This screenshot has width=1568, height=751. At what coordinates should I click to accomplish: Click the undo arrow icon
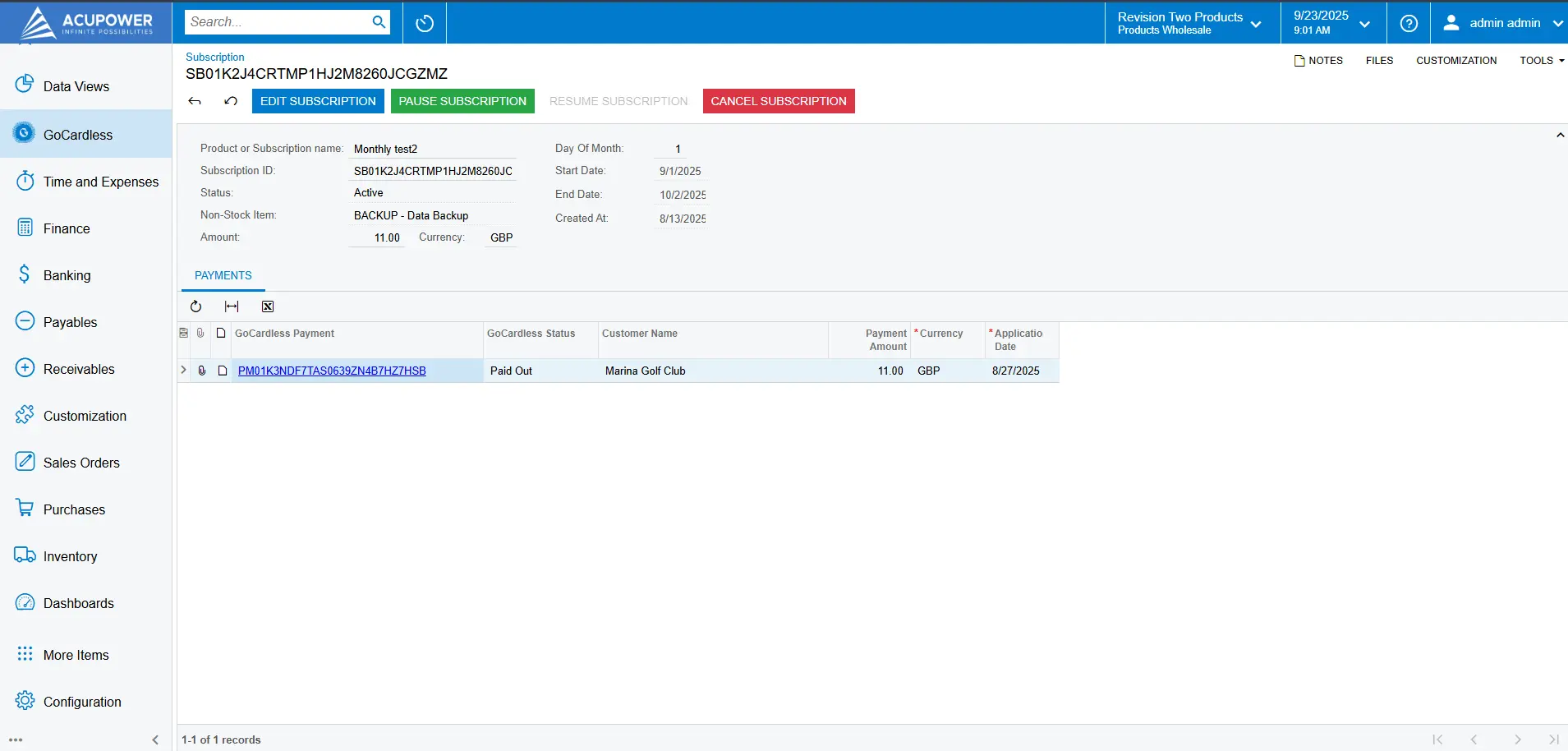tap(231, 101)
